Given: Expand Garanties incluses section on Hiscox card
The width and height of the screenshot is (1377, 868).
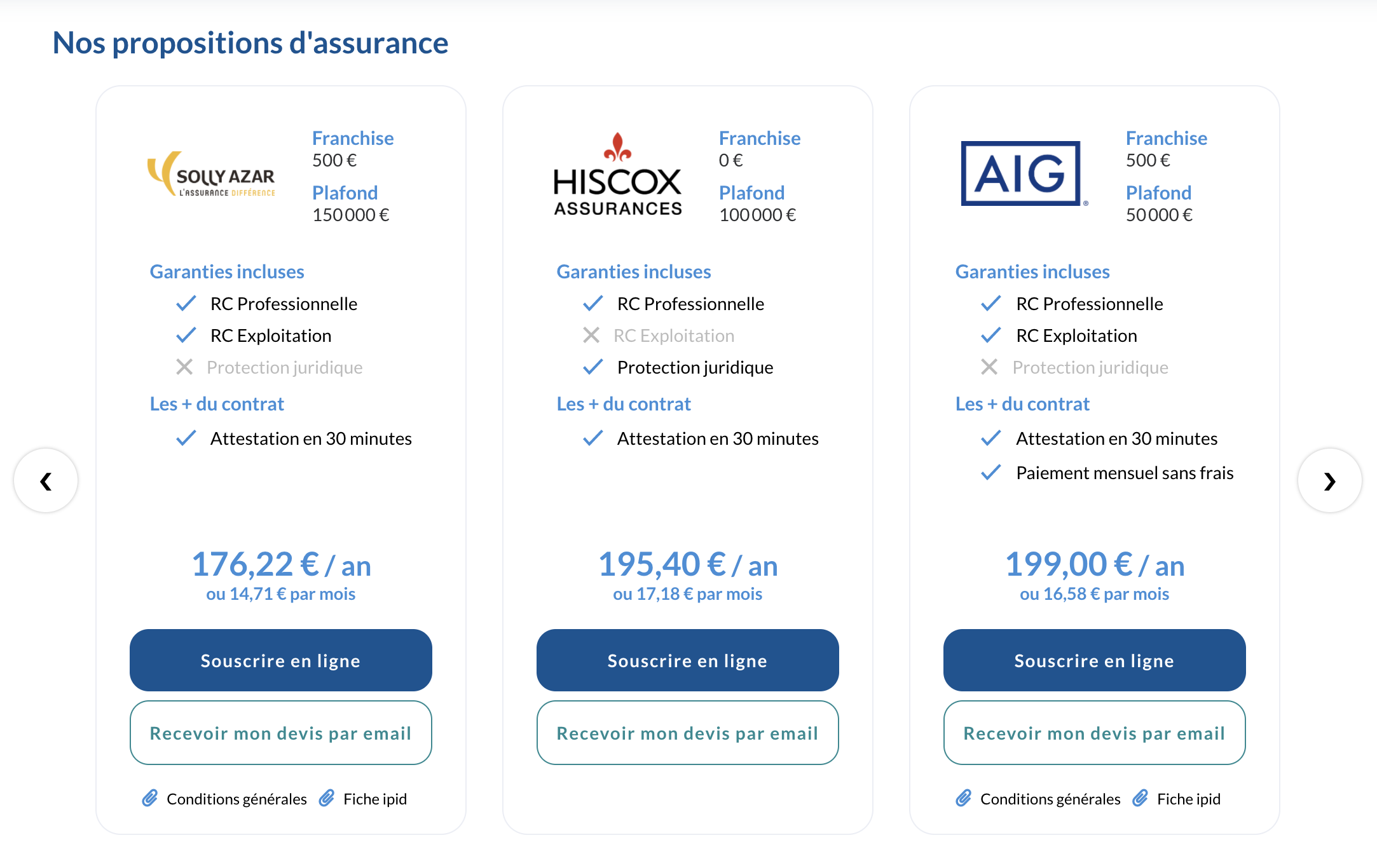Looking at the screenshot, I should tap(633, 271).
